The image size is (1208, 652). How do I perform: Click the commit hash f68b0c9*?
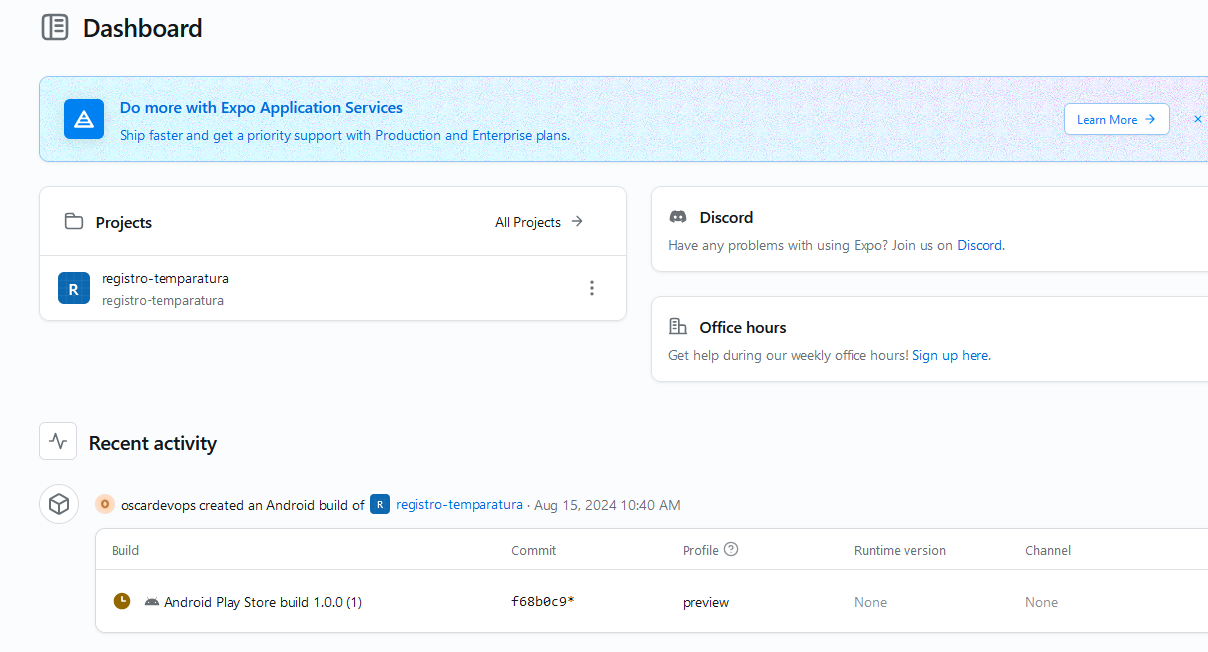click(x=543, y=602)
